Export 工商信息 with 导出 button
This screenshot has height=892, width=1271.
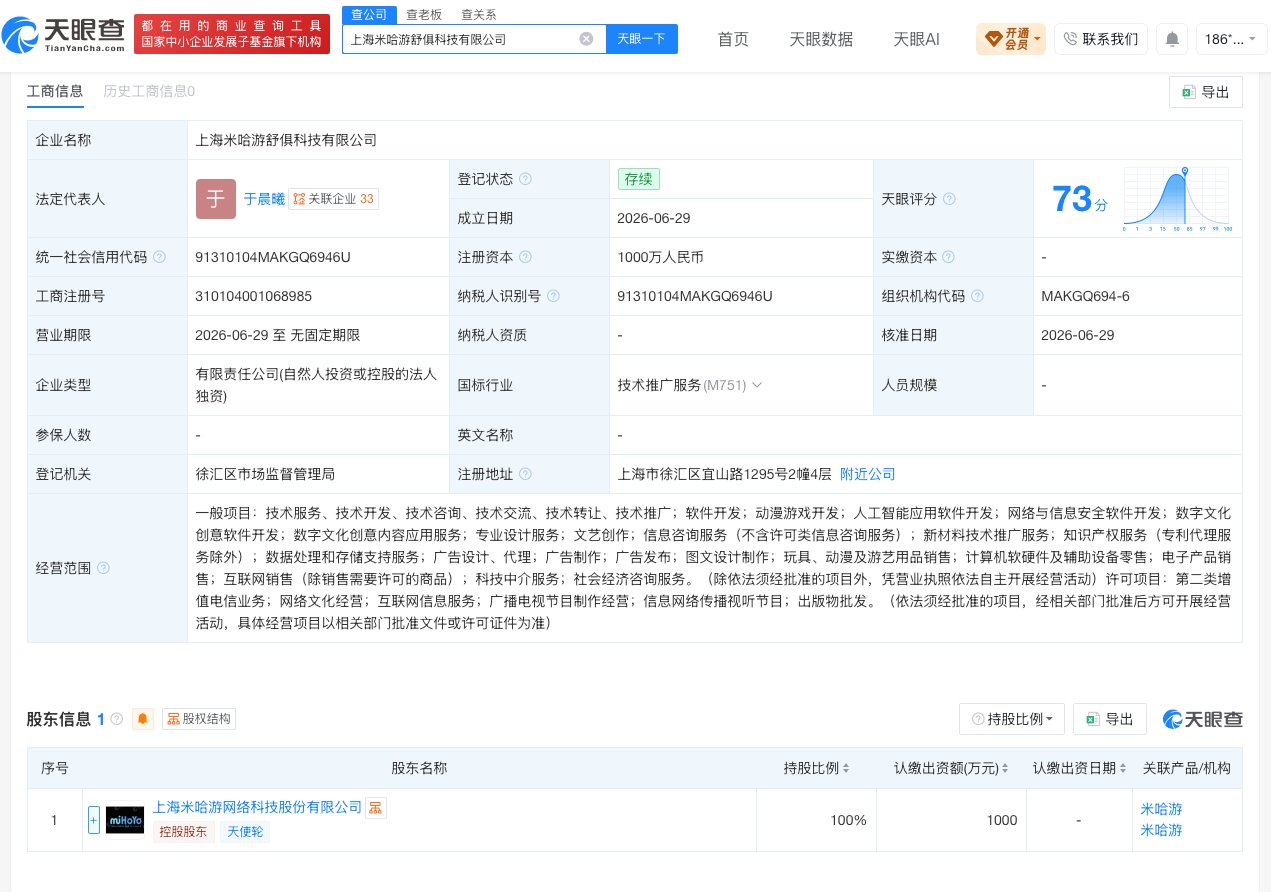pos(1206,92)
